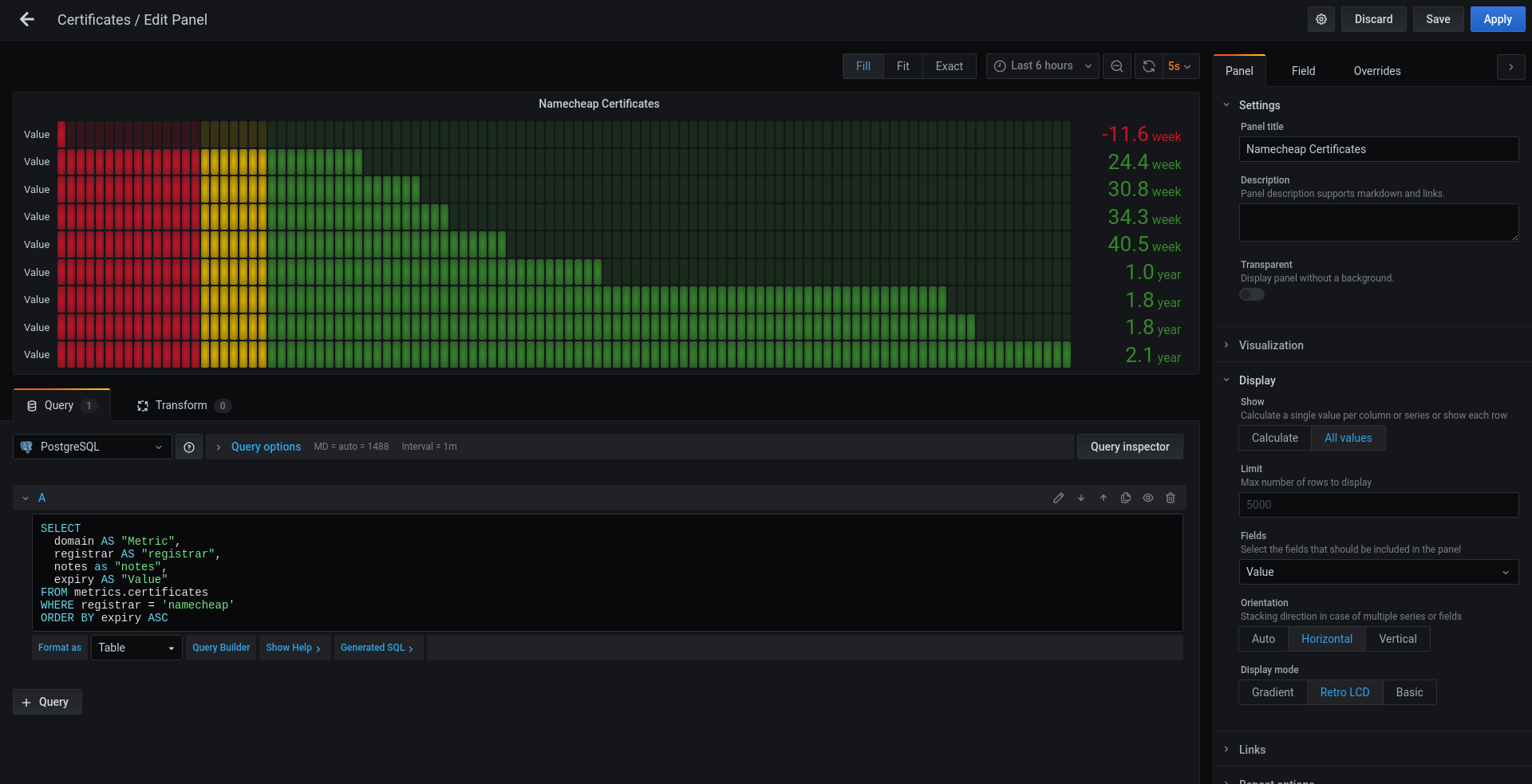Click the Limit input field
Screen dimensions: 1532x784
tap(1379, 505)
